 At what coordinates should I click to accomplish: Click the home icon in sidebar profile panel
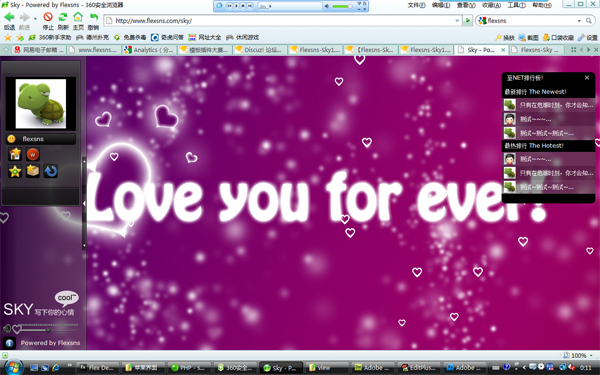(15, 154)
